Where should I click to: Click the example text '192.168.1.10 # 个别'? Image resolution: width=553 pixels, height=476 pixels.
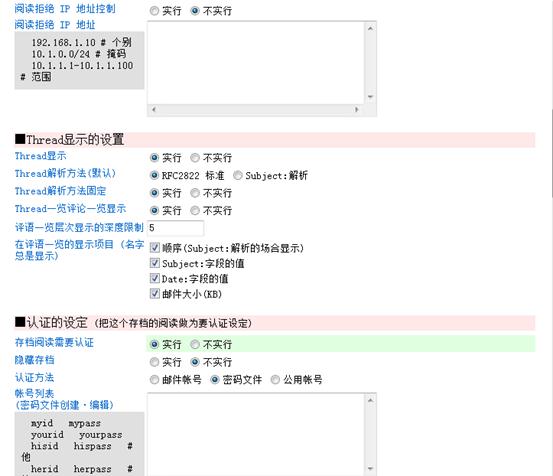(81, 43)
